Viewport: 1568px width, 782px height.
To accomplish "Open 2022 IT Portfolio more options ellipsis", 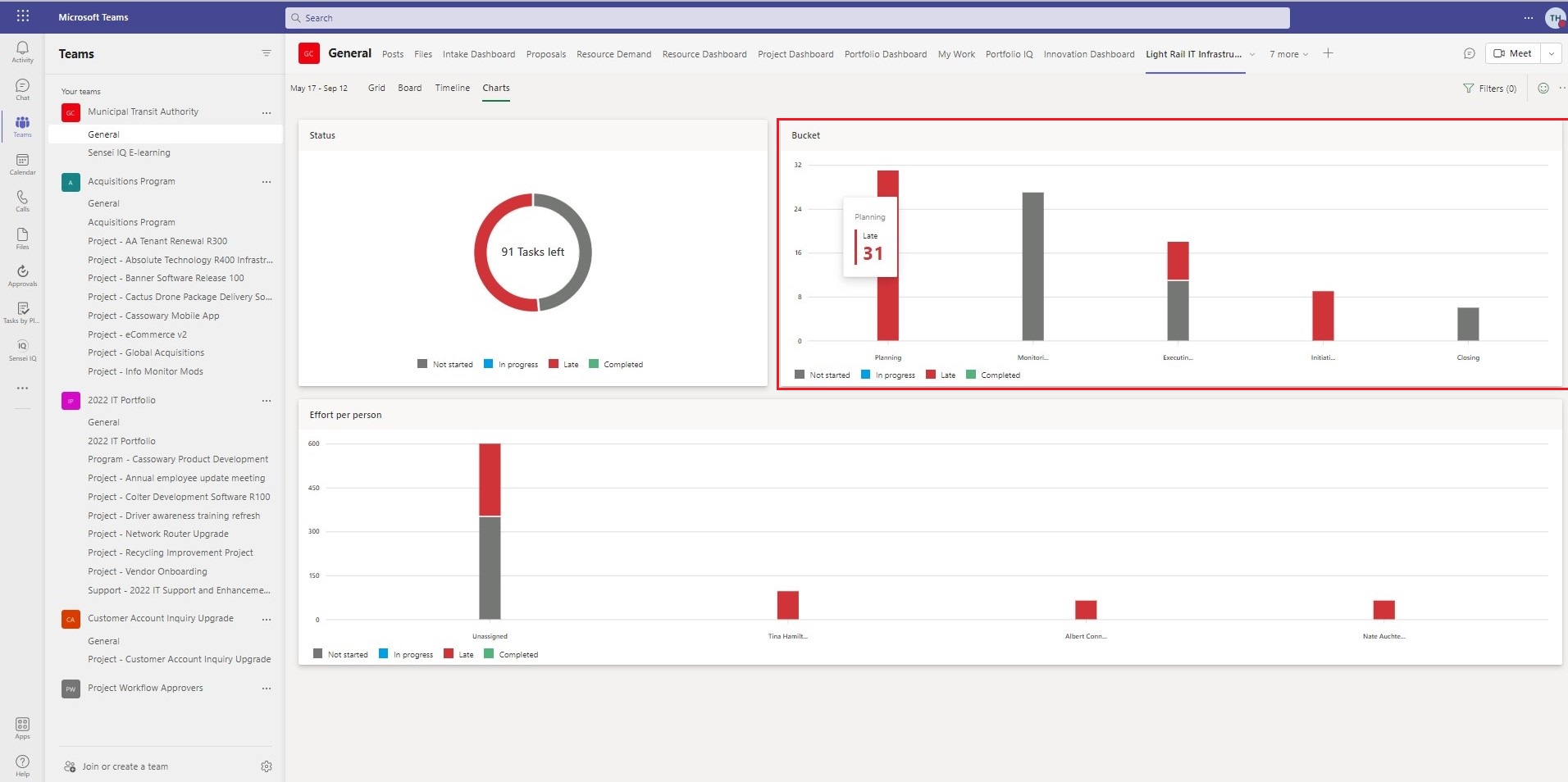I will 267,401.
